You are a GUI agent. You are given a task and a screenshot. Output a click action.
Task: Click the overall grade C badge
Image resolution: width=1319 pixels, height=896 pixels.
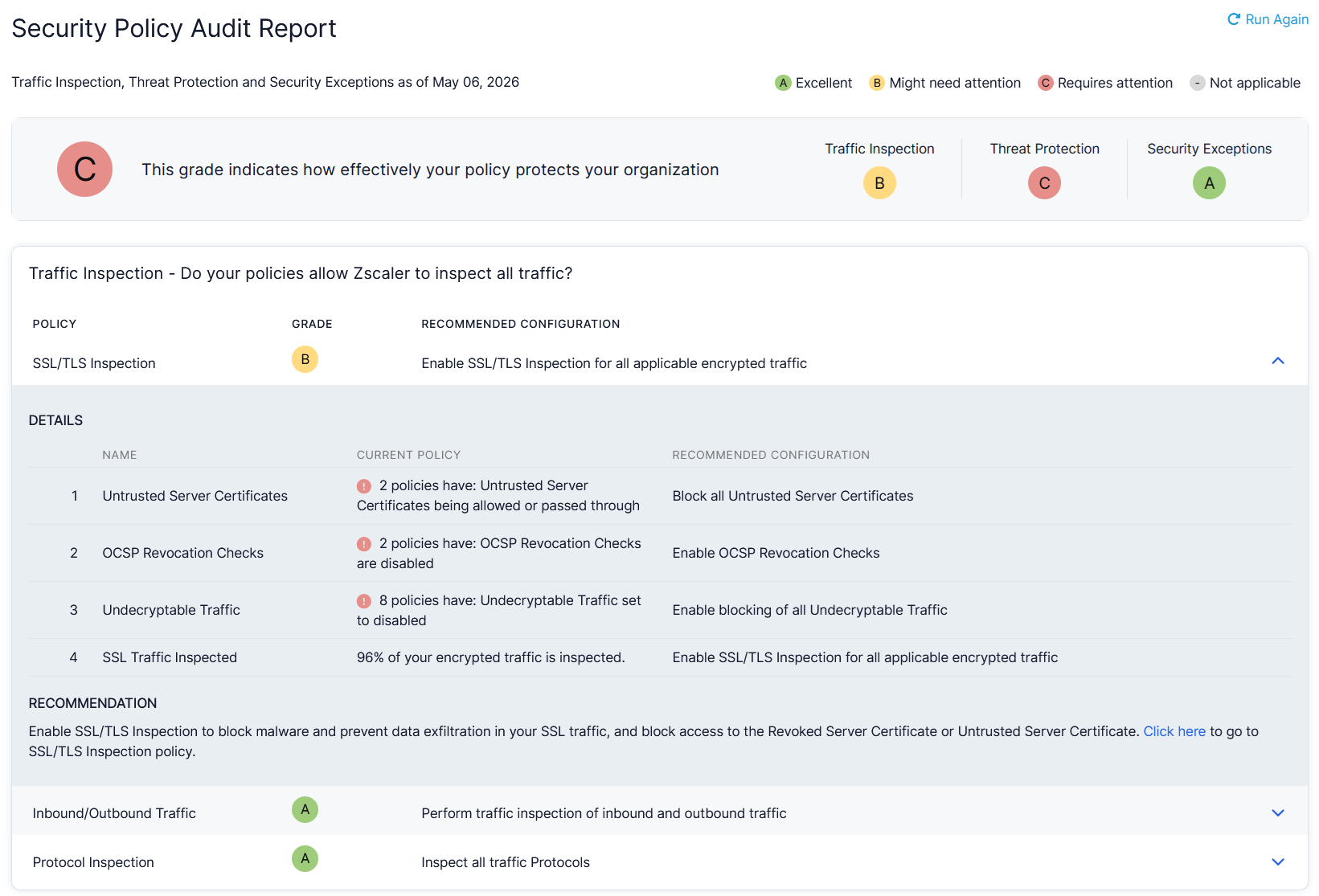tap(84, 169)
